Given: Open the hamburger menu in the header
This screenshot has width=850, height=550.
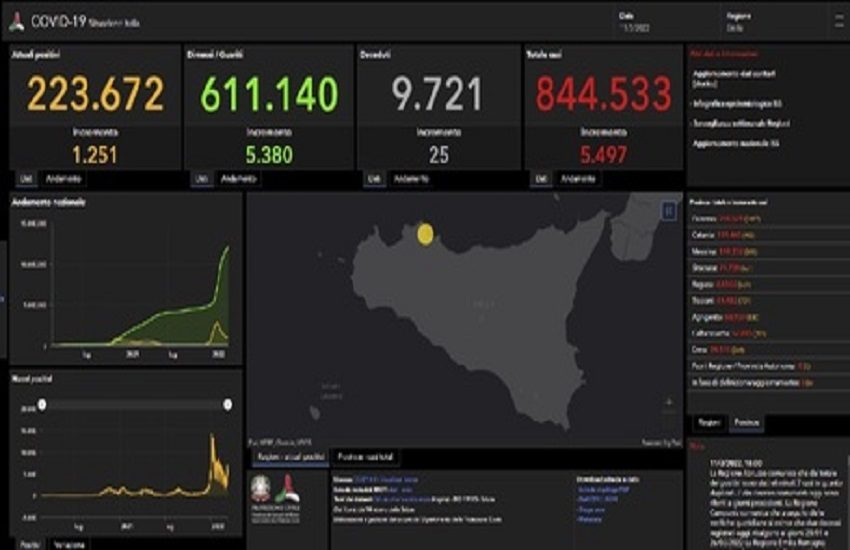Looking at the screenshot, I should [x=838, y=20].
